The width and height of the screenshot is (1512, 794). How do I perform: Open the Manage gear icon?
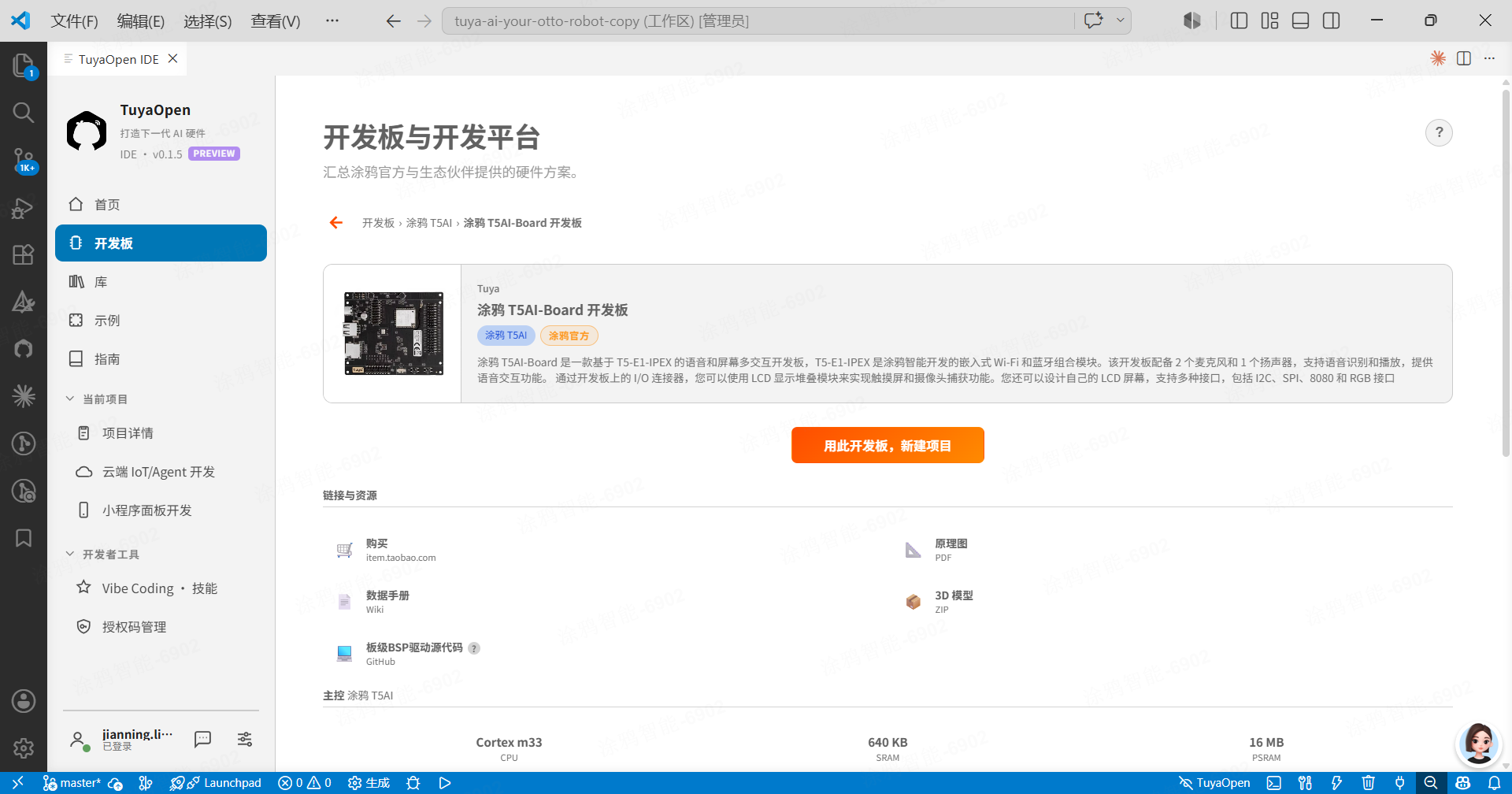point(24,748)
